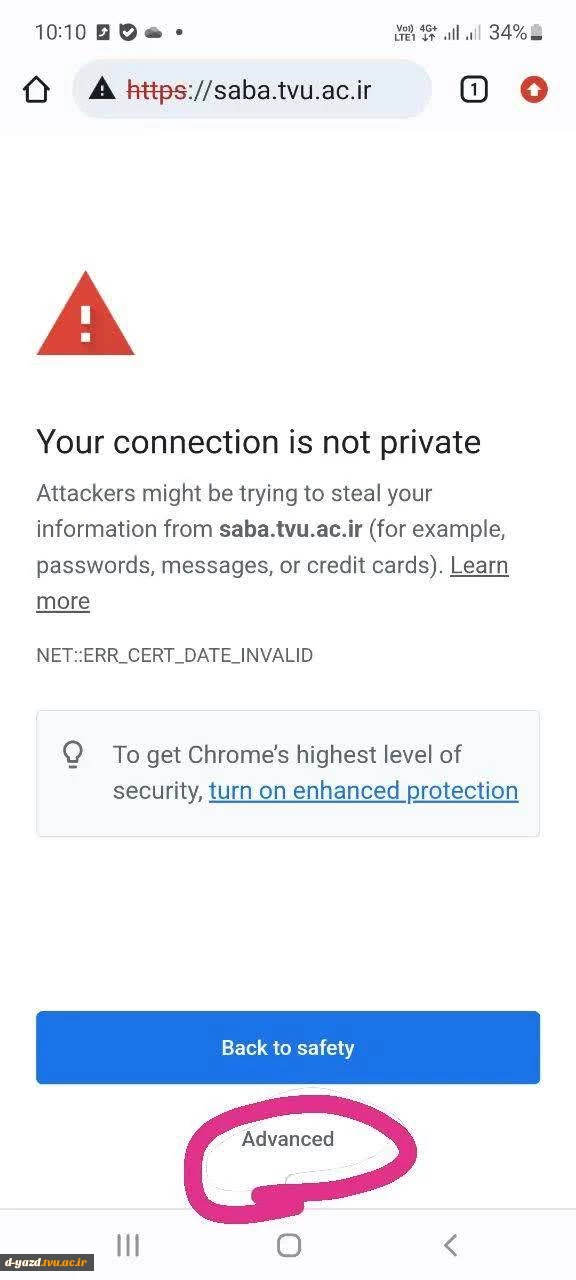
Task: Open the Learn more link
Action: [x=272, y=583]
